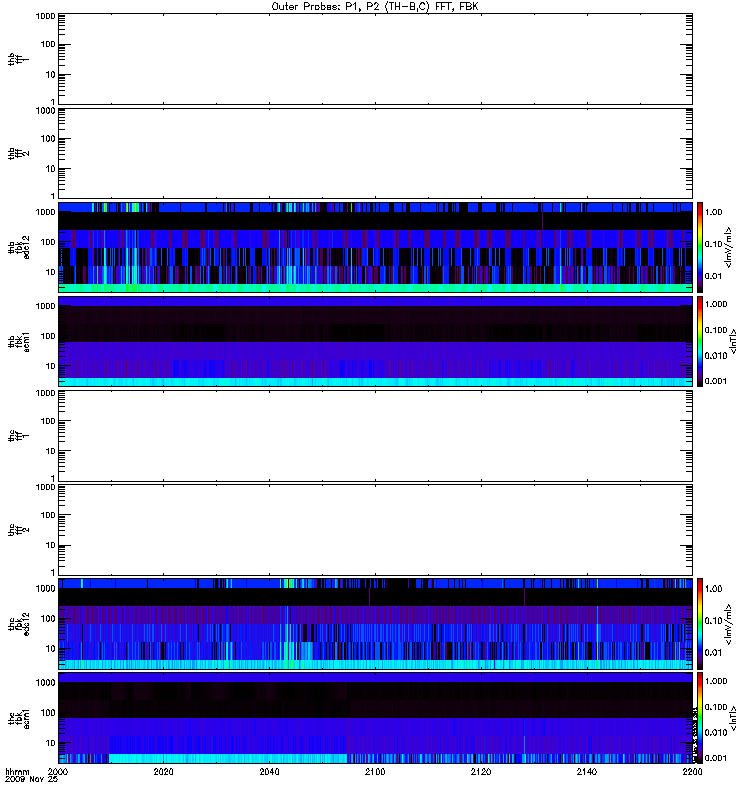Click the 'thc fff 1' y-axis label
Screen dimensions: 750x800
18,436
